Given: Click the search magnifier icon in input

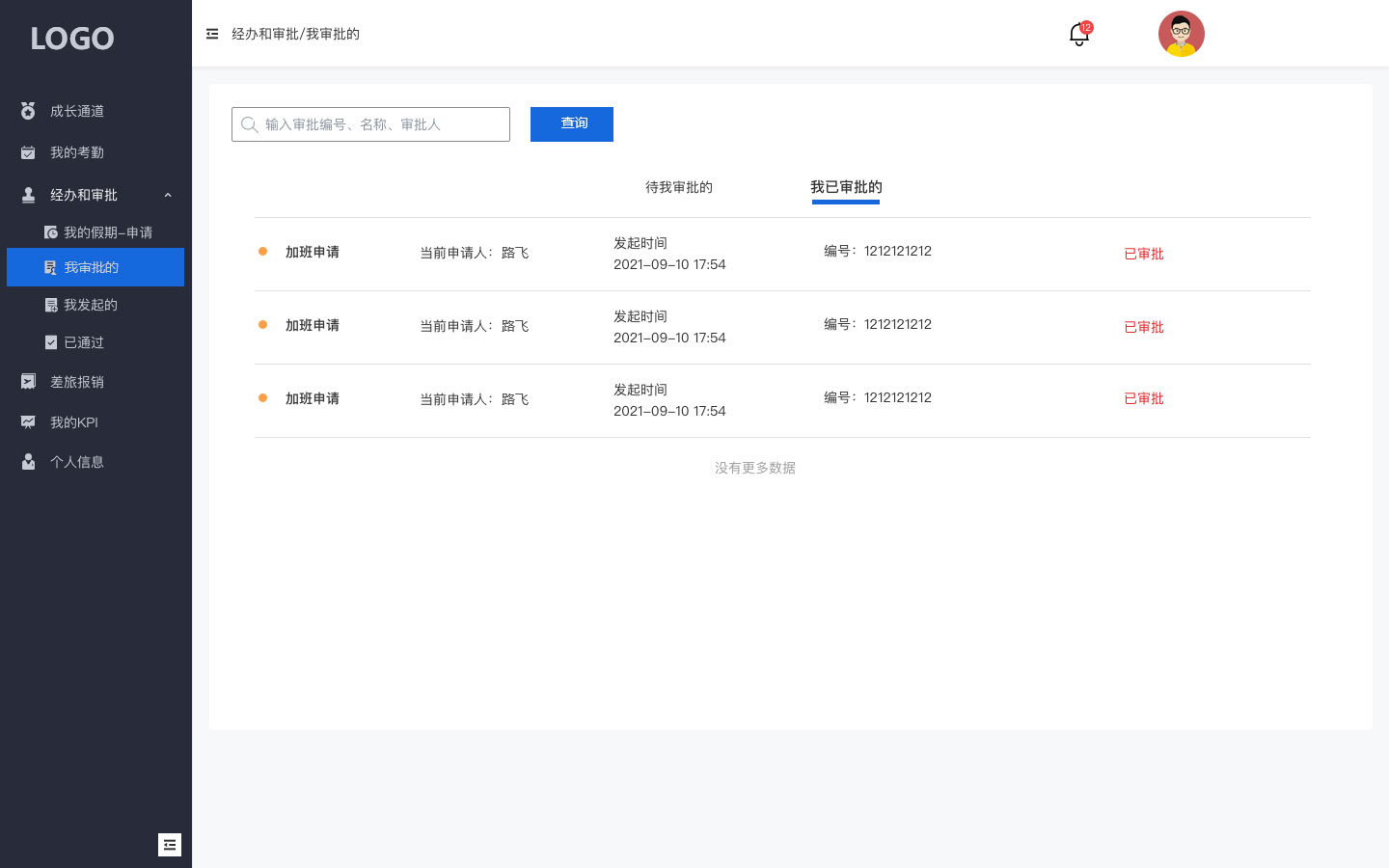Looking at the screenshot, I should 249,124.
